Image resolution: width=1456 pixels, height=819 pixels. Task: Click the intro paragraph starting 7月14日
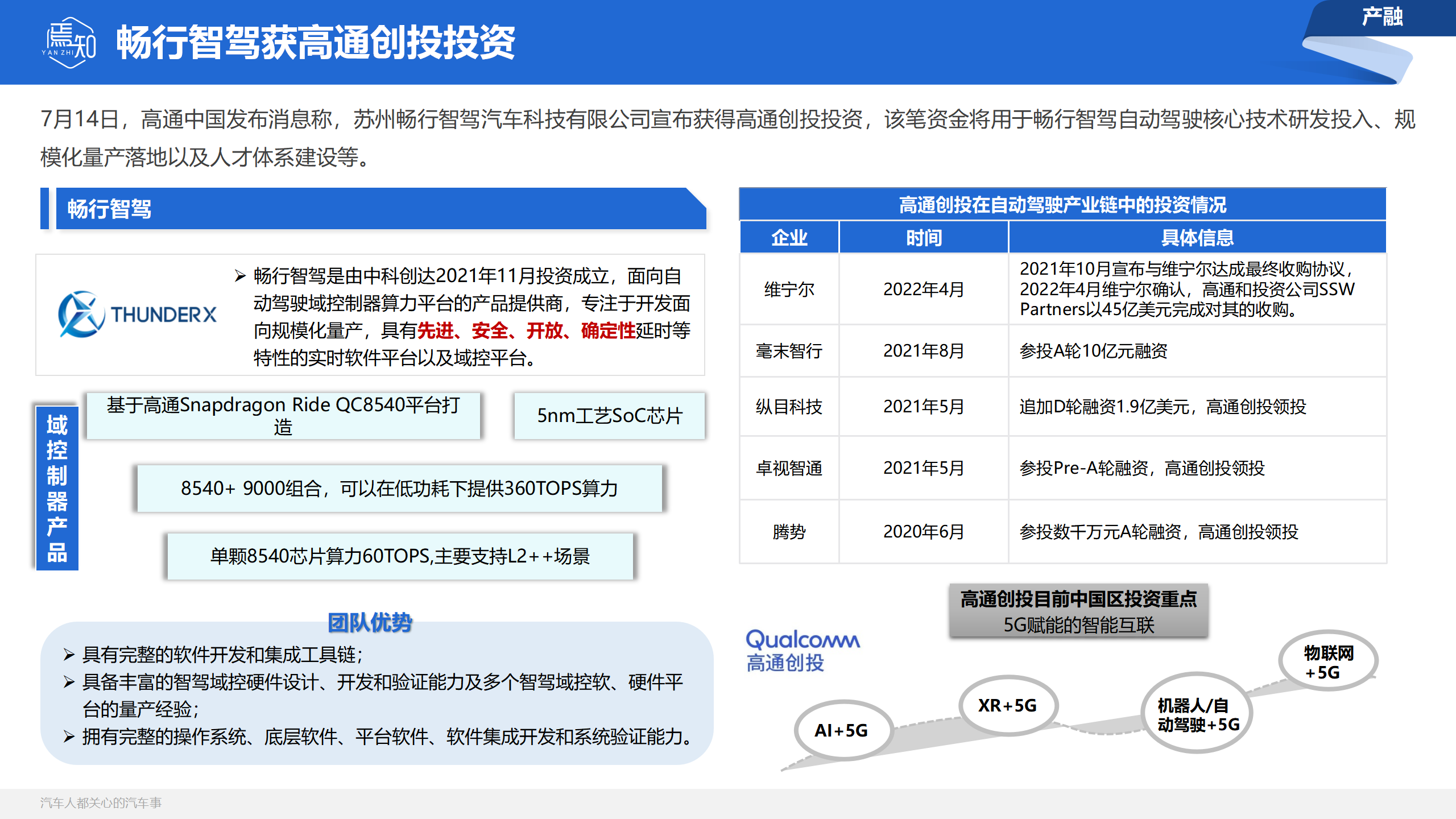pos(727,138)
